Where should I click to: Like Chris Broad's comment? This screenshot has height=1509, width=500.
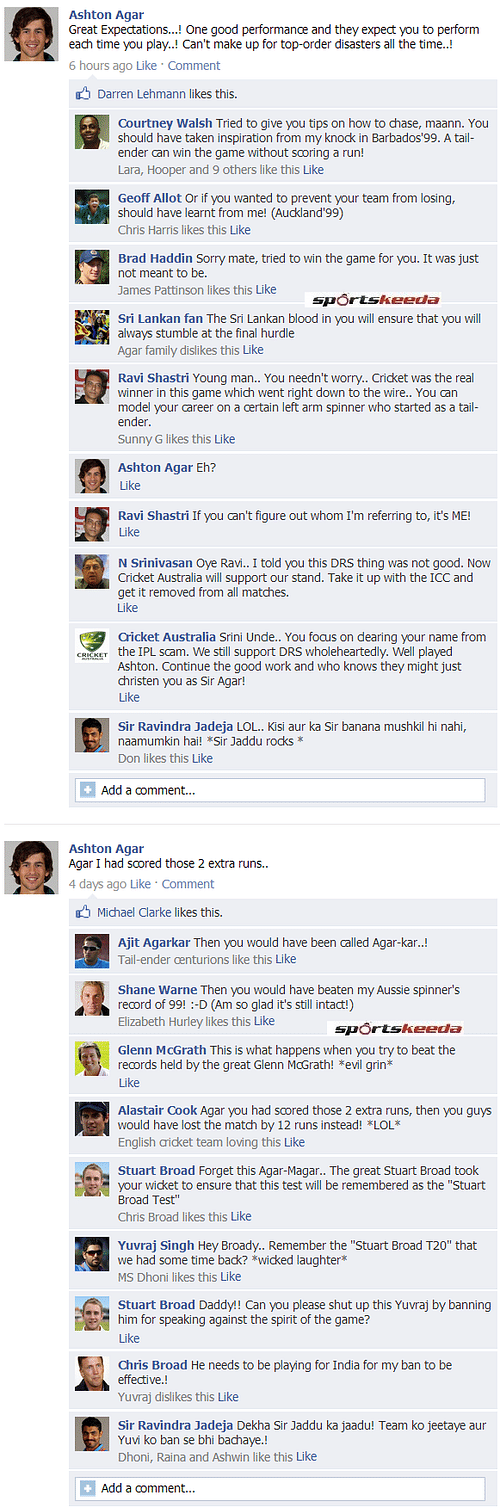(x=228, y=1397)
